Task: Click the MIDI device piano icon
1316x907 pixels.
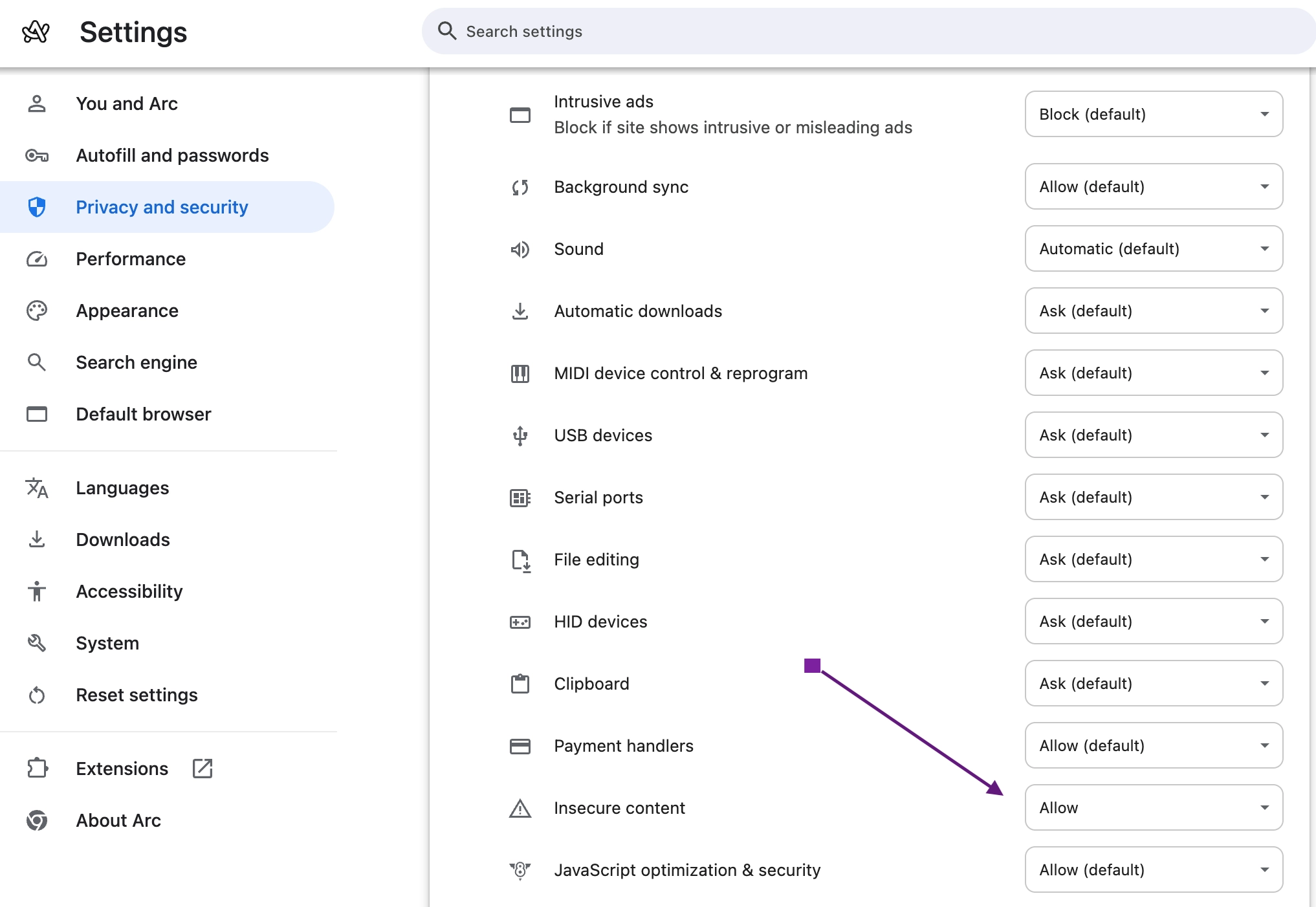Action: pyautogui.click(x=520, y=373)
